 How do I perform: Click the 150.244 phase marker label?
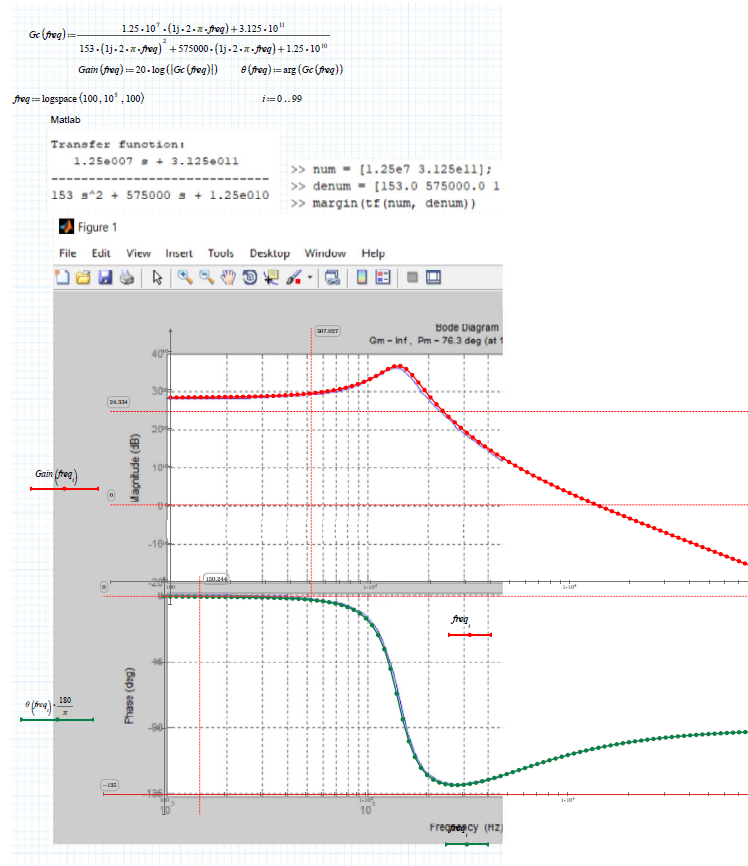pyautogui.click(x=216, y=579)
